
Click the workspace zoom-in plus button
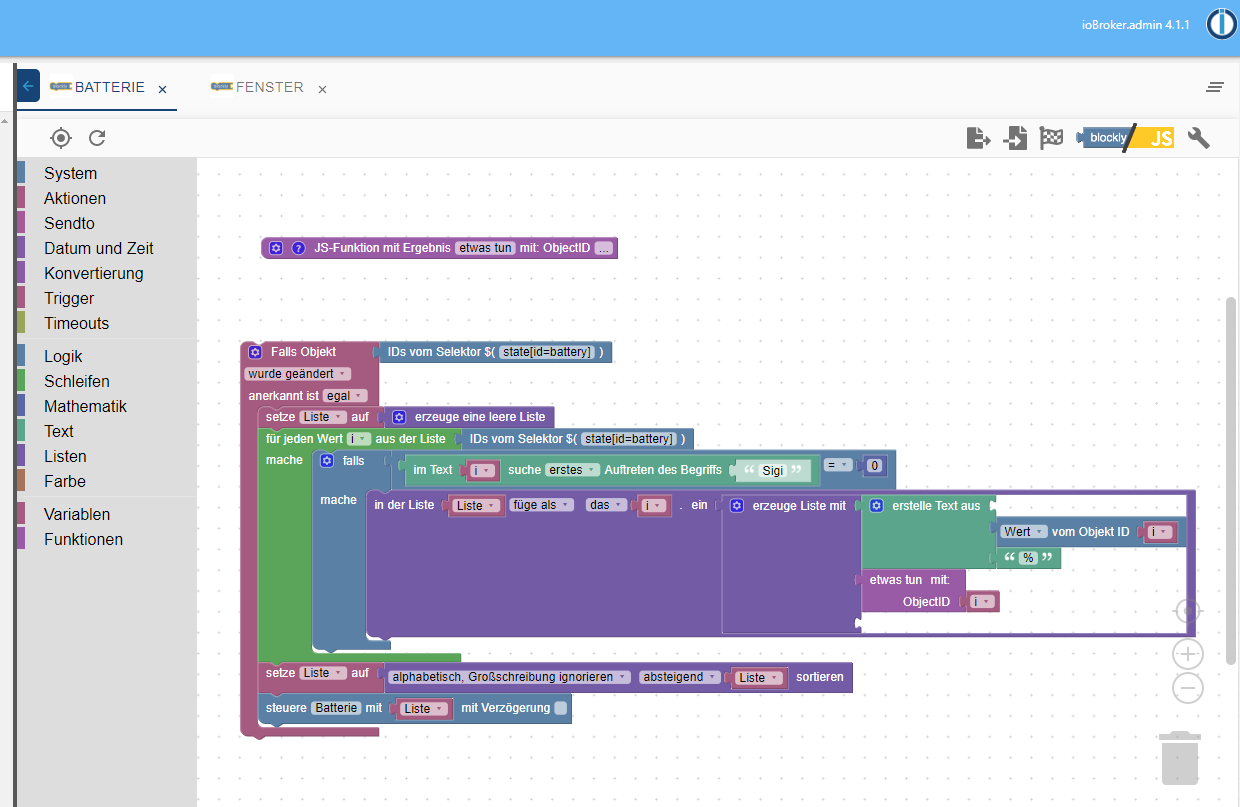coord(1187,655)
